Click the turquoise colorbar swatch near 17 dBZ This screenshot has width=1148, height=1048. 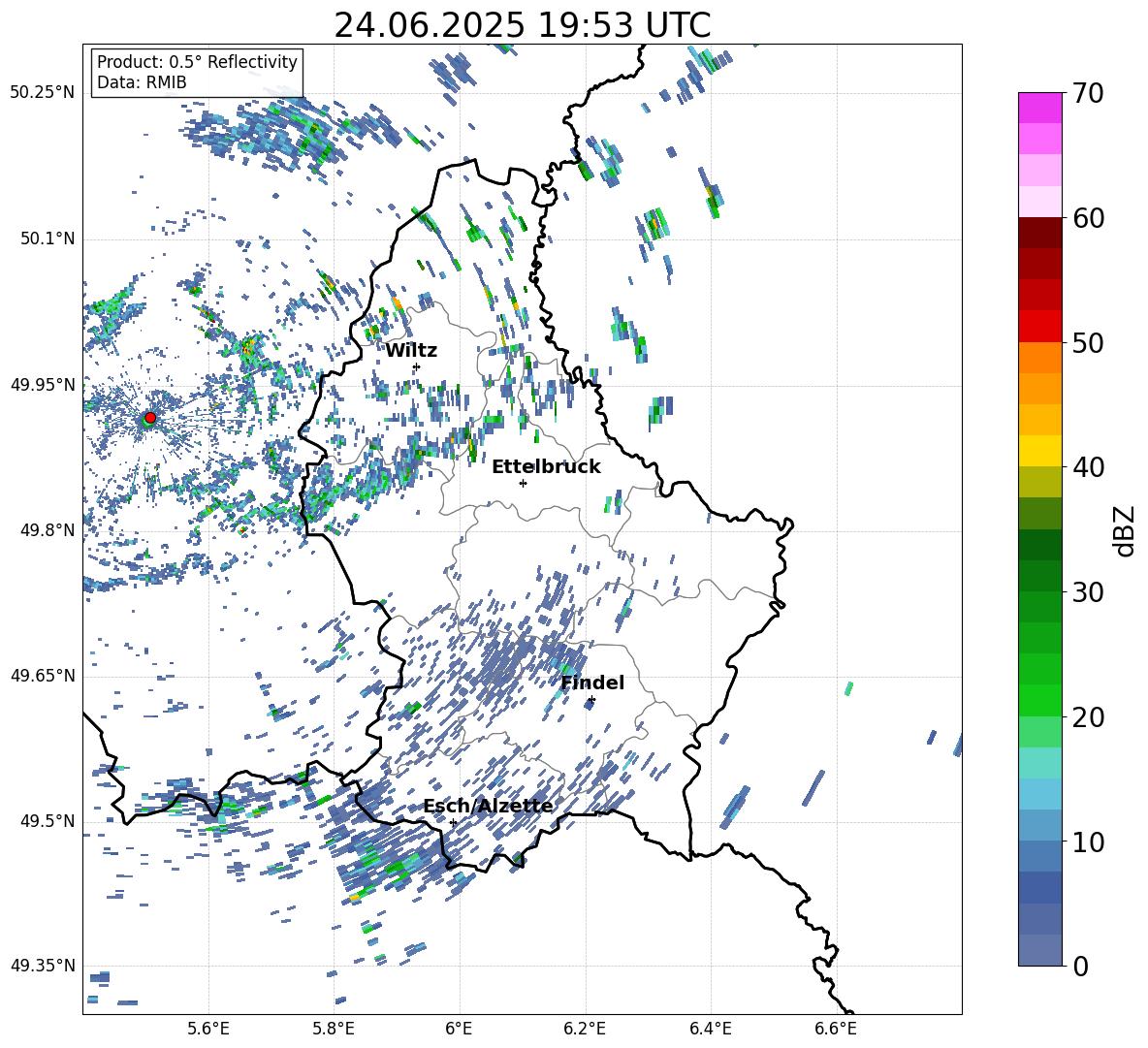coord(1040,763)
